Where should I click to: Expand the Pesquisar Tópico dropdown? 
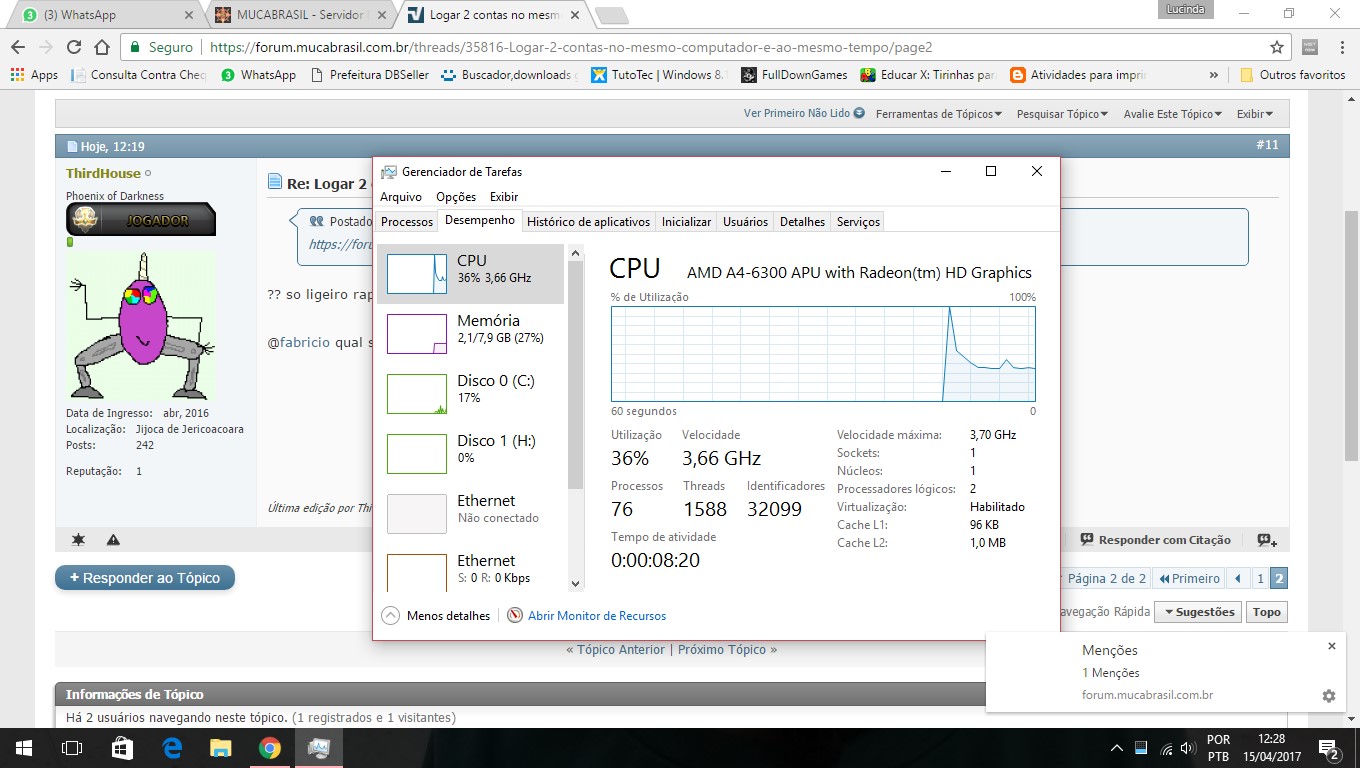(x=1062, y=114)
